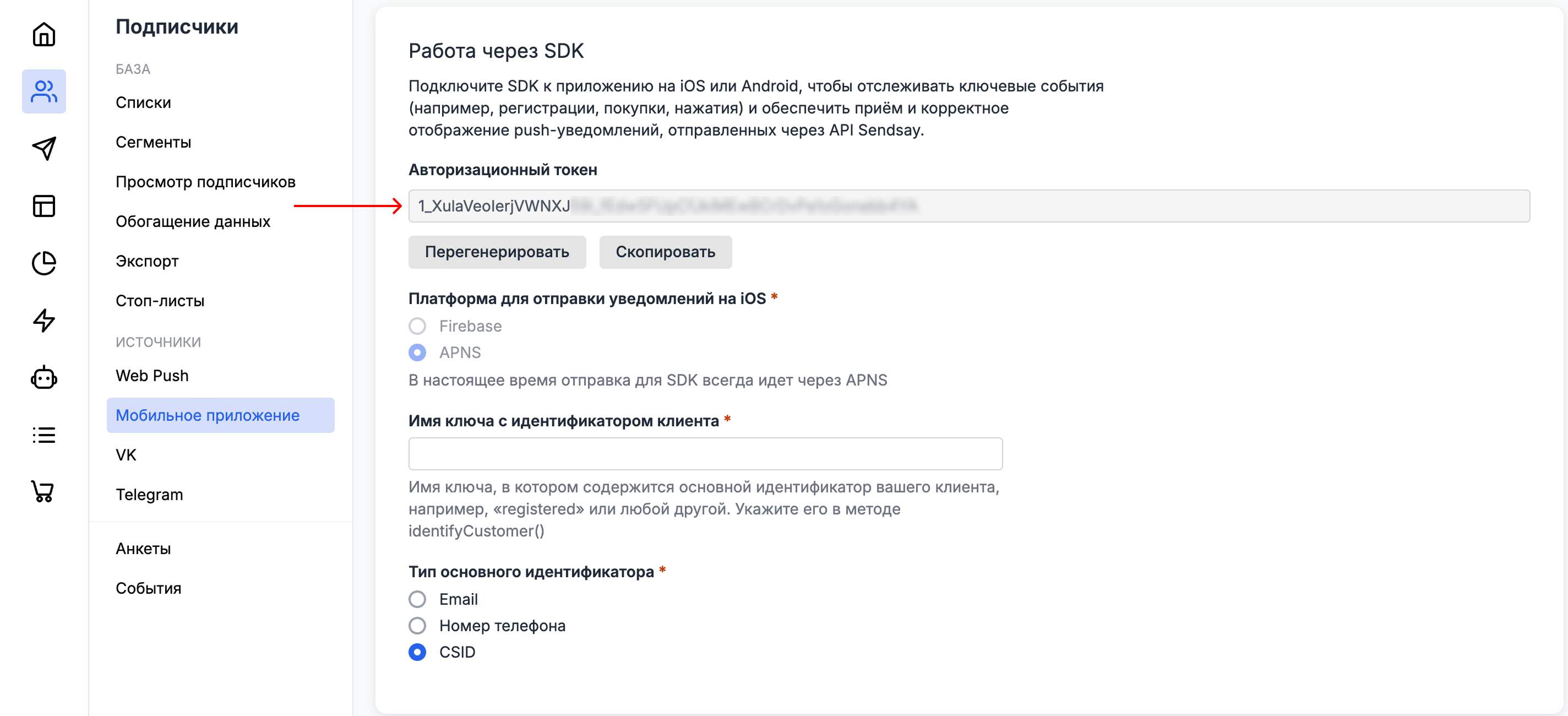Go to Web Push source

point(152,376)
